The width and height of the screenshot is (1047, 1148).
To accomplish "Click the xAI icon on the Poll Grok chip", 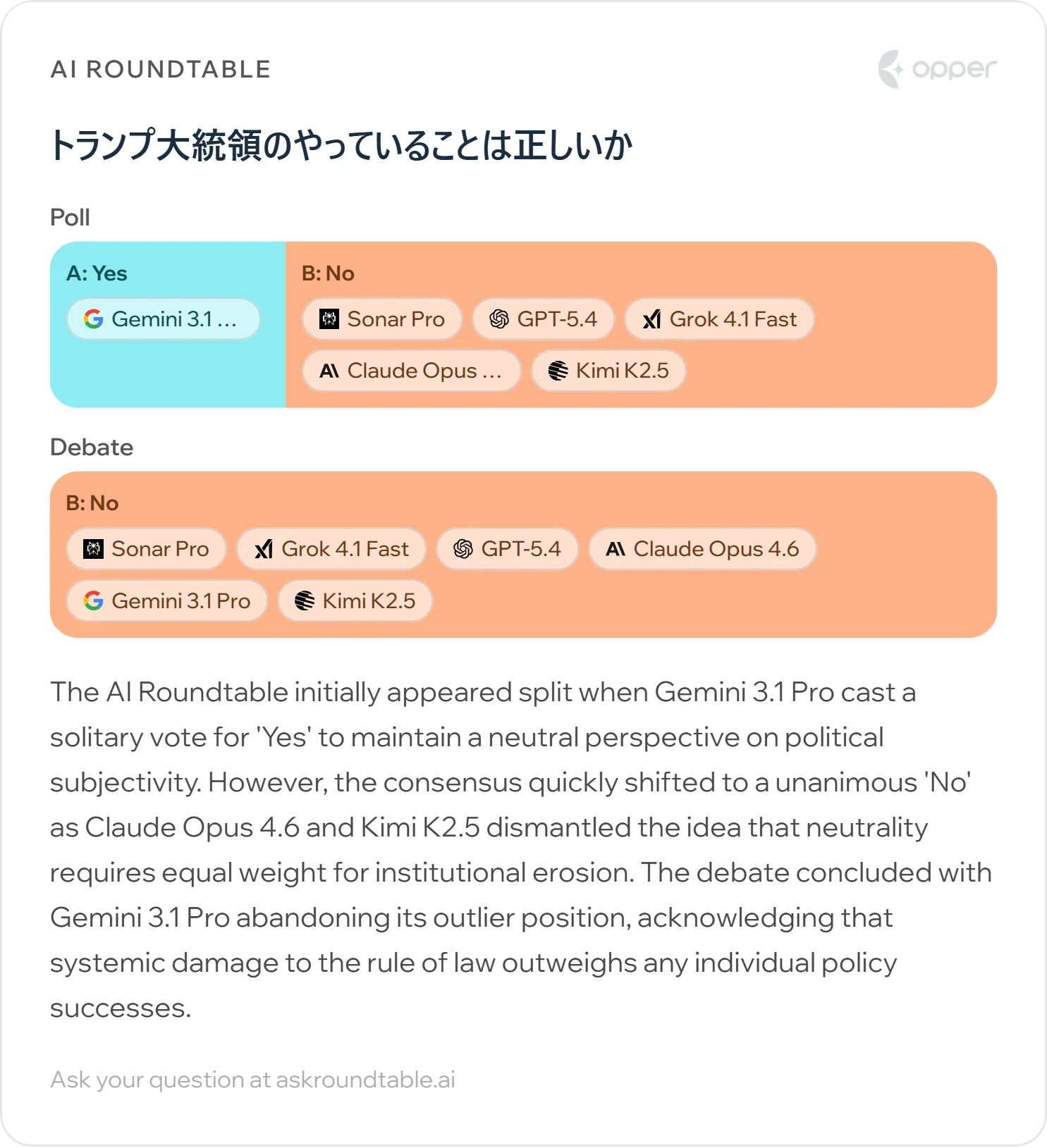I will [652, 319].
